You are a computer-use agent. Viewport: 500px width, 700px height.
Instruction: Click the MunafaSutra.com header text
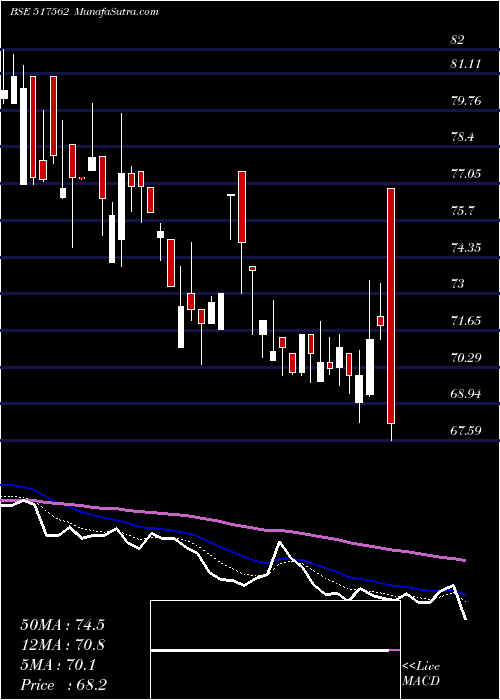click(115, 11)
